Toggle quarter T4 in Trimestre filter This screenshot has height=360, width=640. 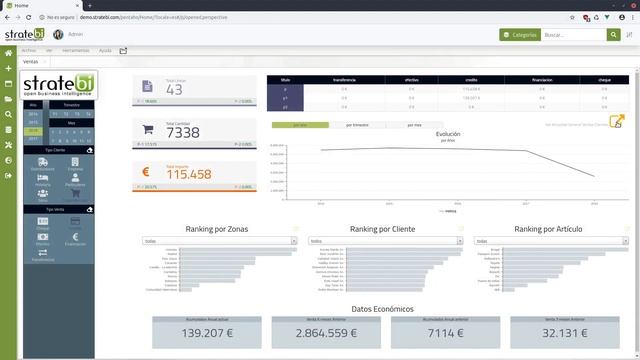click(x=88, y=114)
